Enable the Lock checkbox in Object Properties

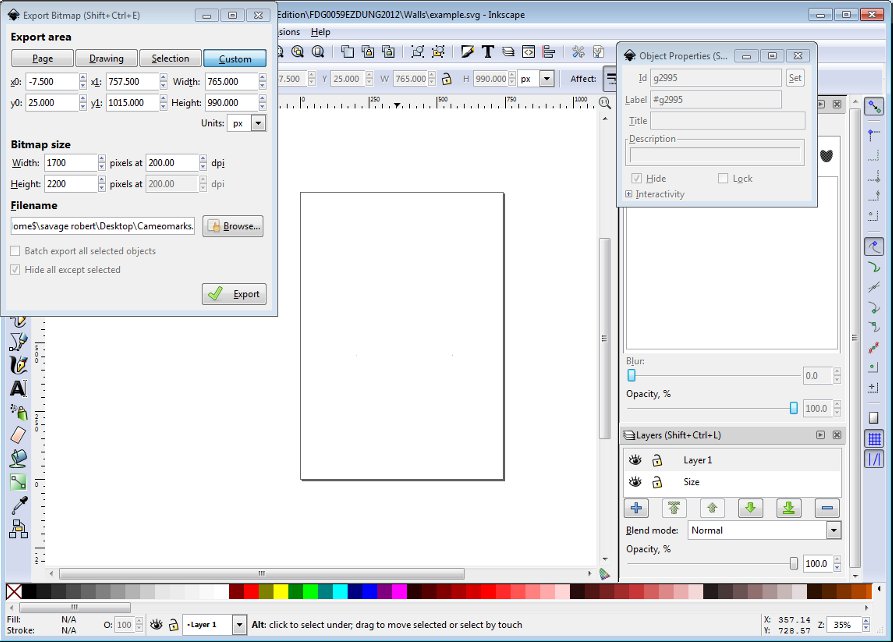723,178
